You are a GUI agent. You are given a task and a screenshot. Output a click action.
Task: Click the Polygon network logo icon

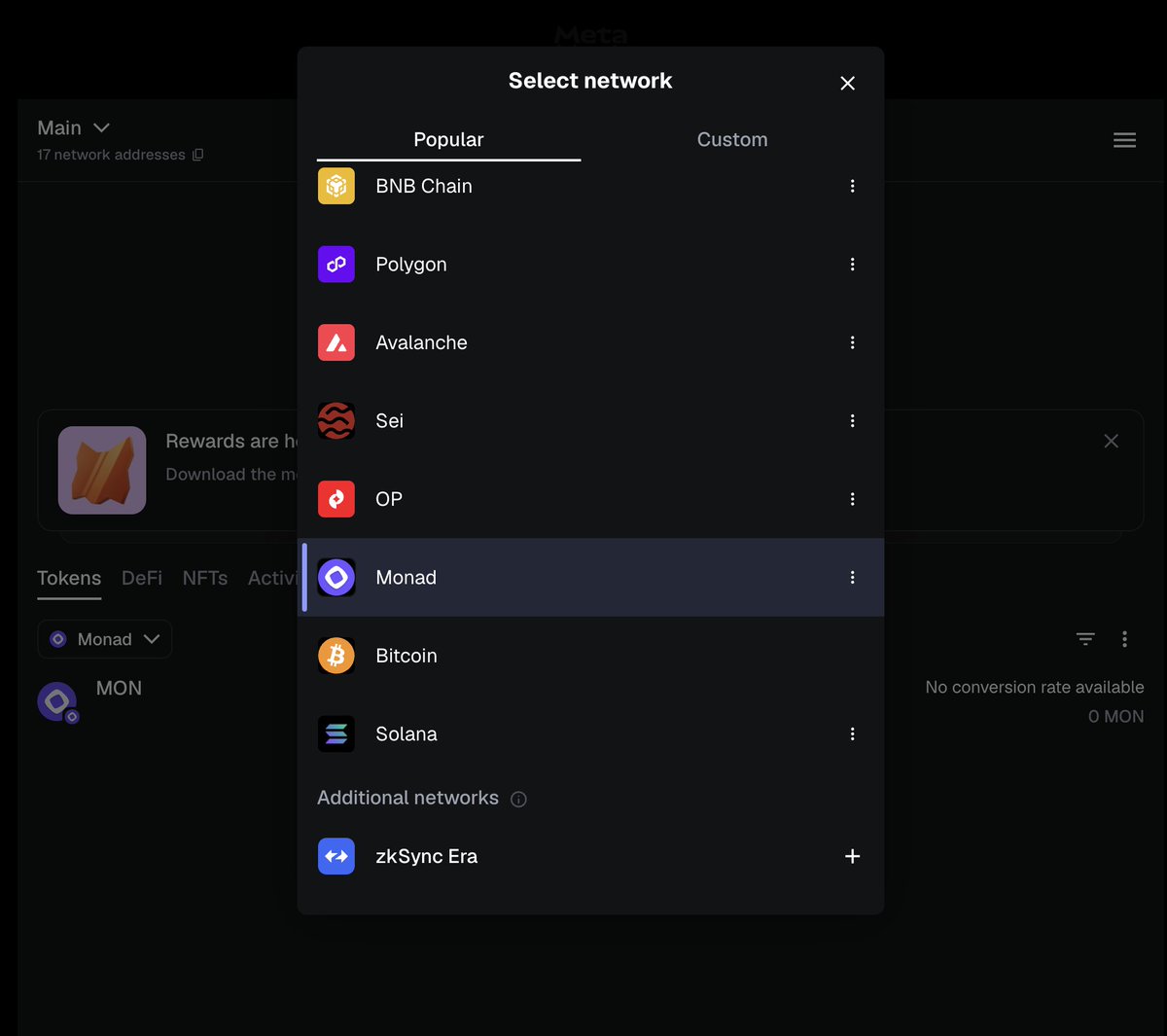pyautogui.click(x=336, y=265)
